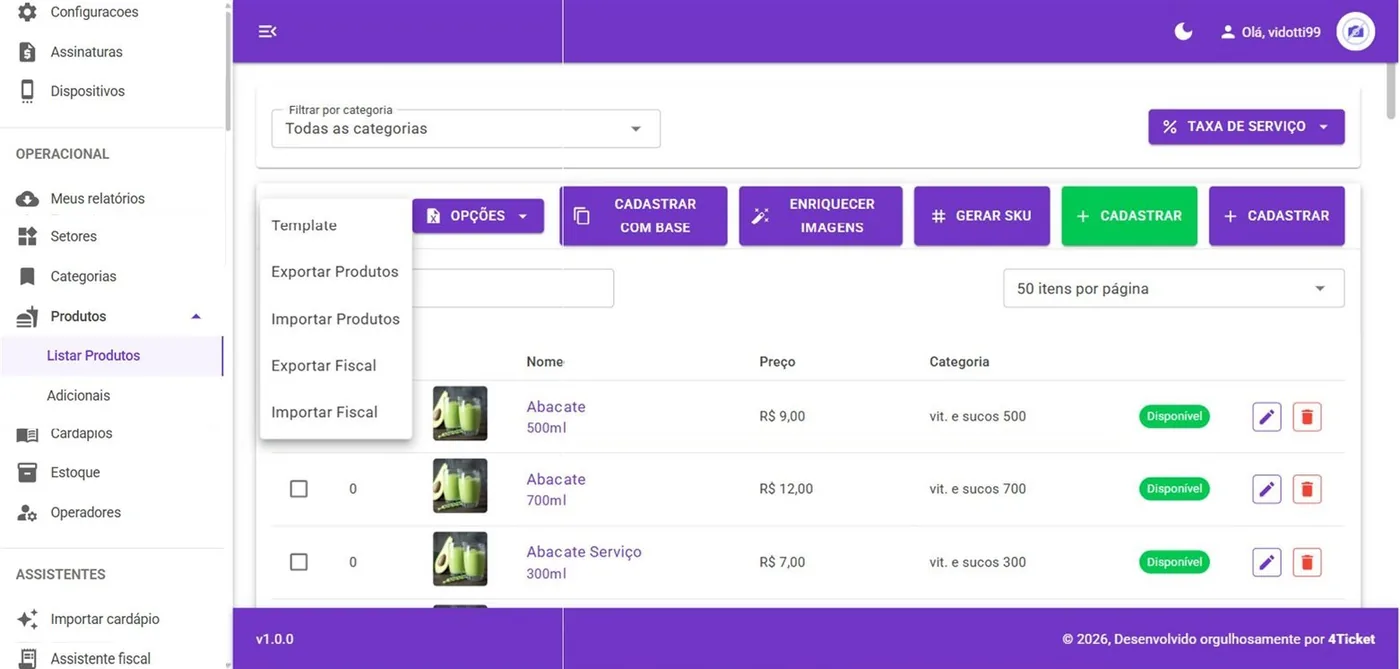Image resolution: width=1400 pixels, height=669 pixels.
Task: Open the Operadores icon in the sidebar
Action: click(28, 512)
